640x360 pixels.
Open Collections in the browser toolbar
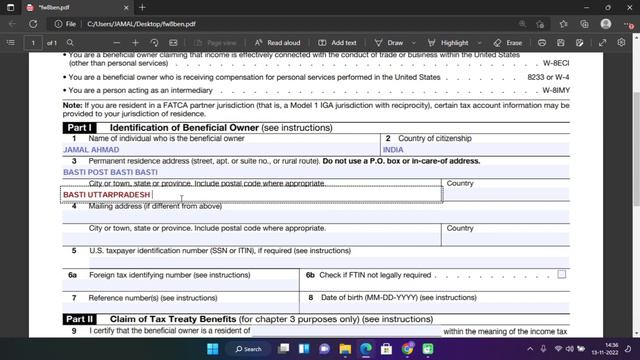pos(584,24)
